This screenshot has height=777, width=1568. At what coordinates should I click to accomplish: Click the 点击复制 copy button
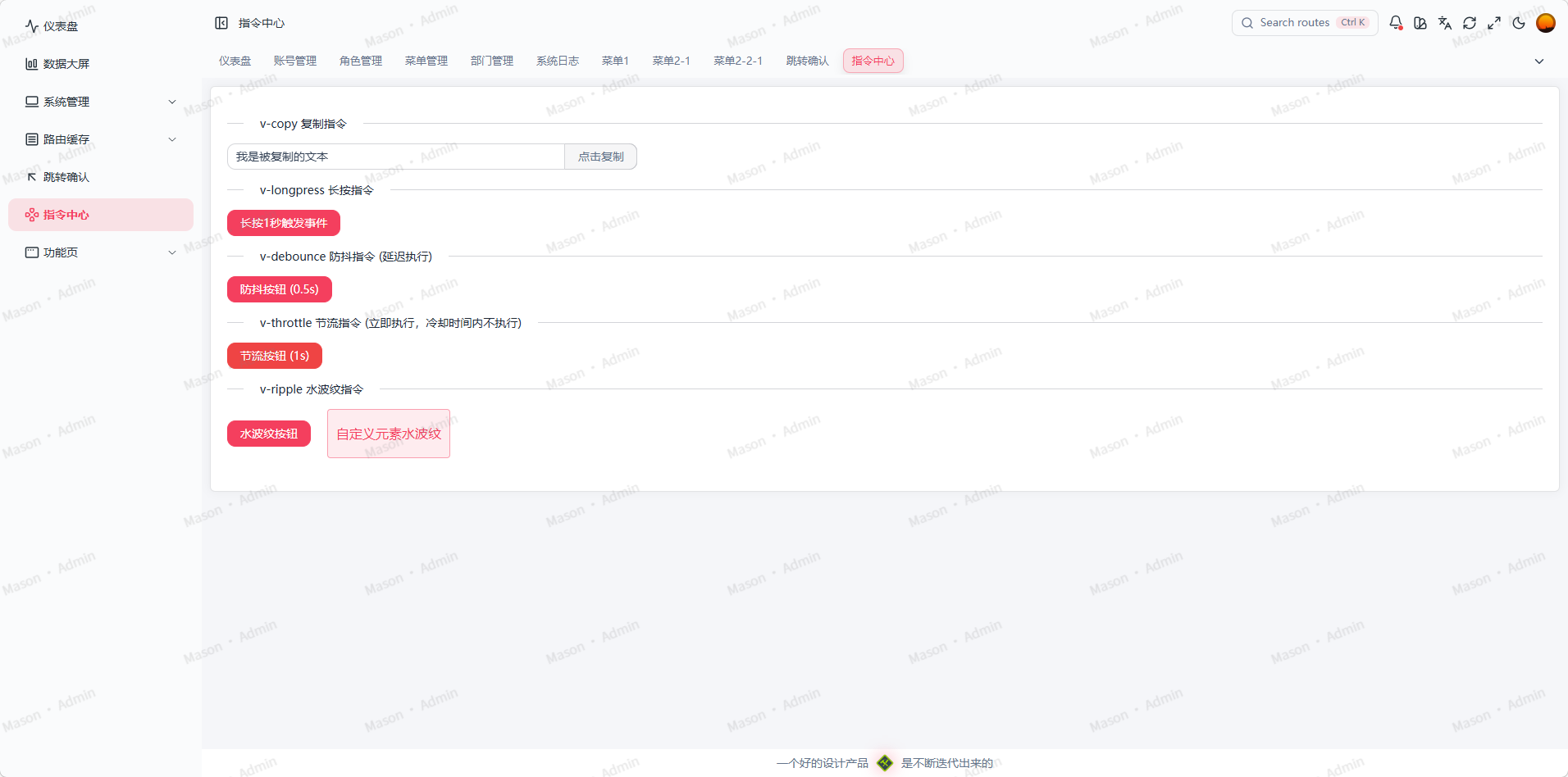click(x=600, y=156)
